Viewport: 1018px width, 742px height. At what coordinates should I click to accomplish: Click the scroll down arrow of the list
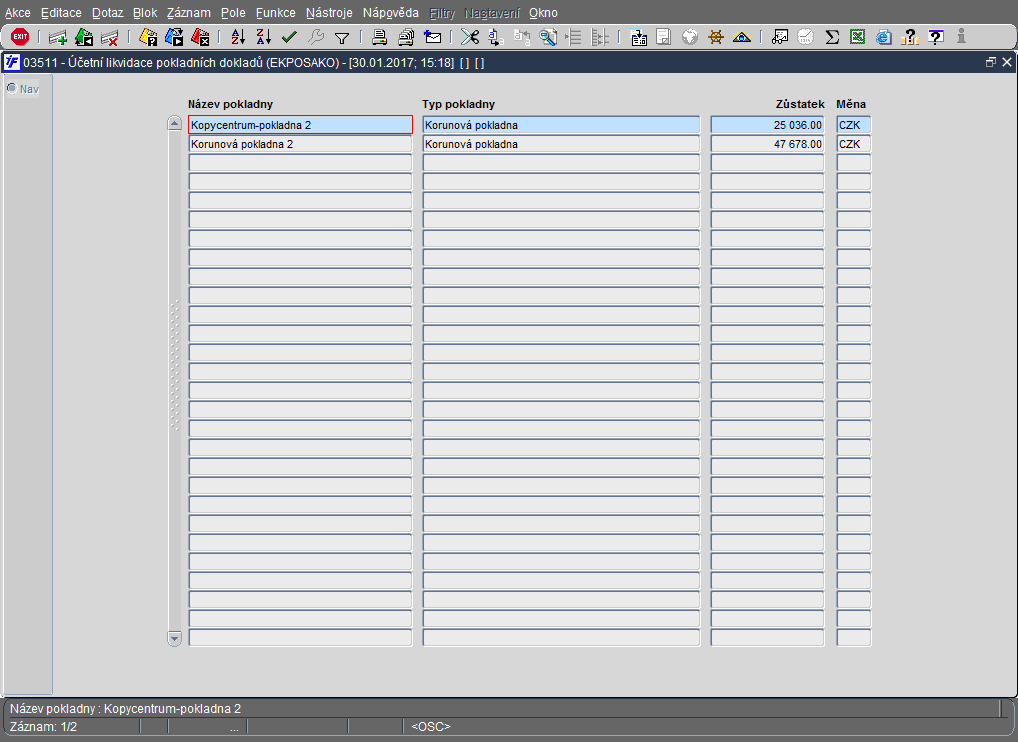point(175,637)
